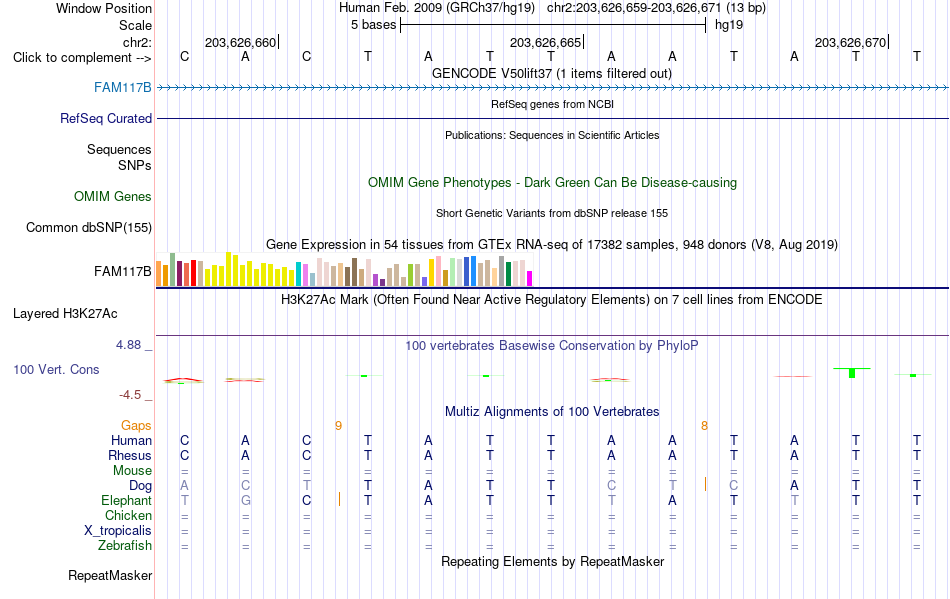Click the GENCODE V50lift37 track title
Screen dimensions: 950x599
click(x=552, y=73)
